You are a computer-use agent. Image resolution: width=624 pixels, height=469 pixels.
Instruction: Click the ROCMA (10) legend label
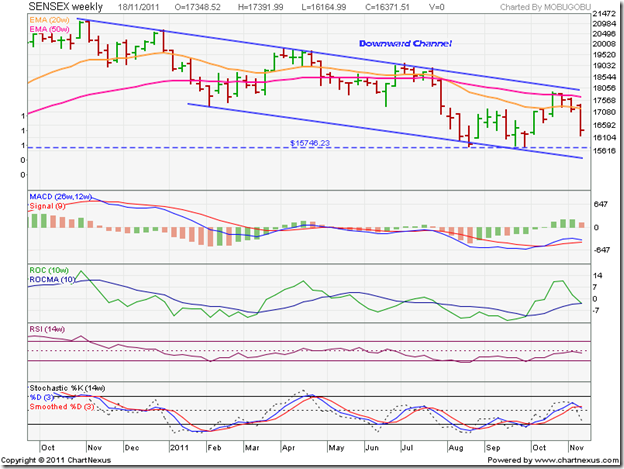pyautogui.click(x=52, y=280)
